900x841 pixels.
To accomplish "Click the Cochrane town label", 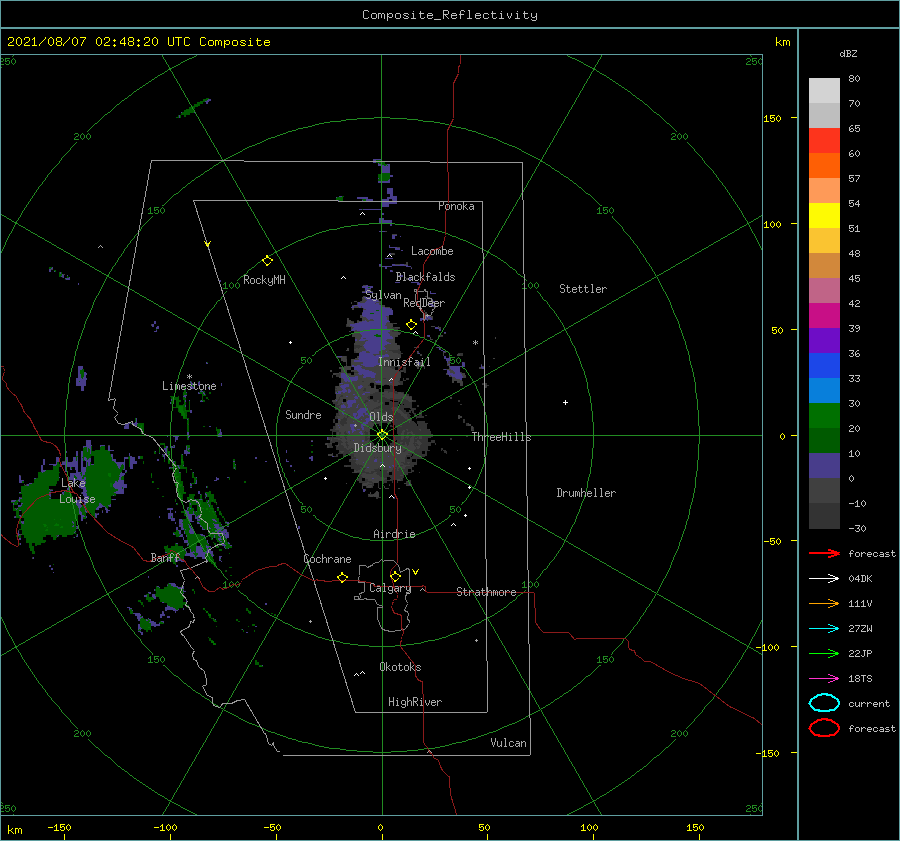I will point(327,559).
